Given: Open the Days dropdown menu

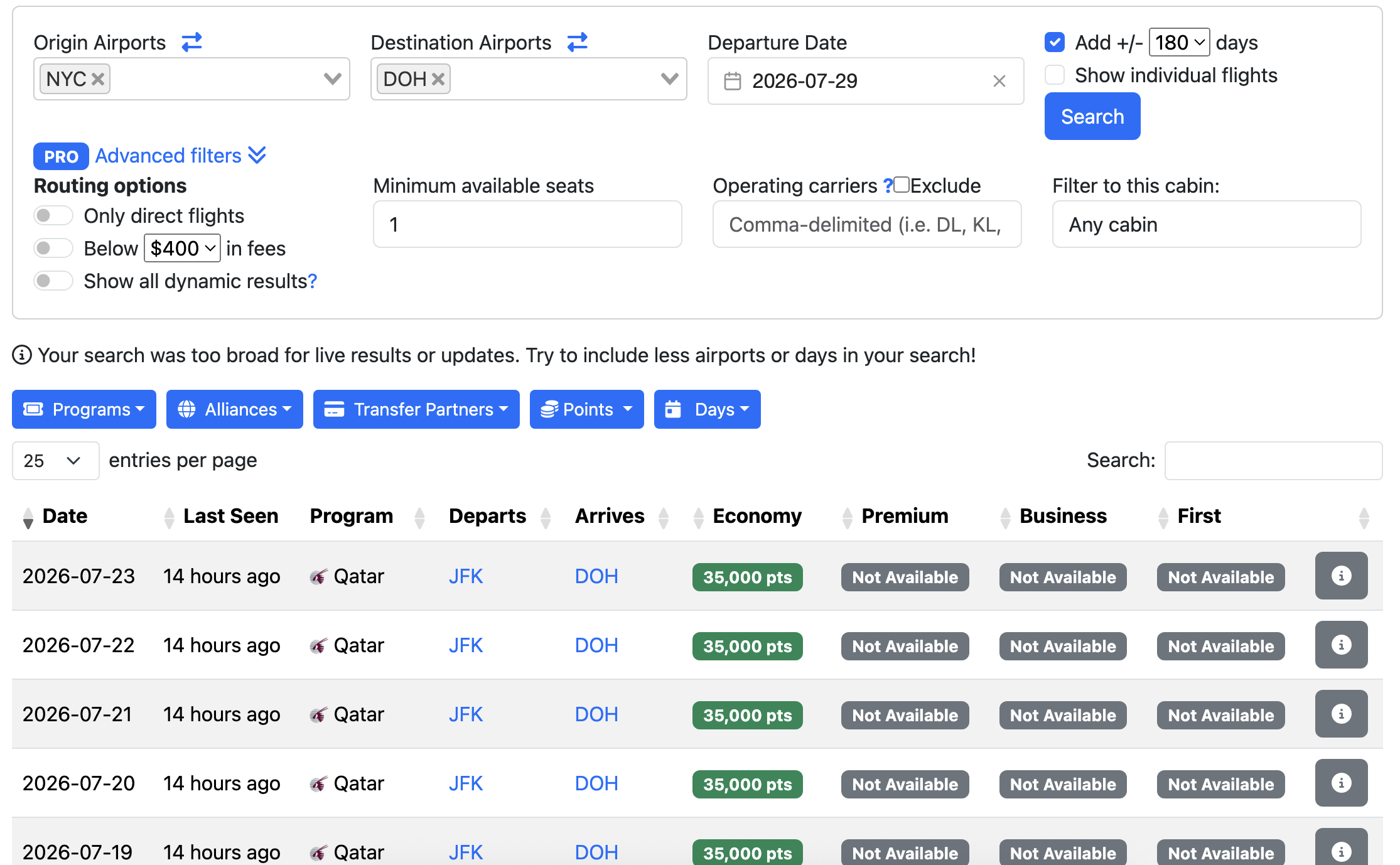Looking at the screenshot, I should (708, 409).
